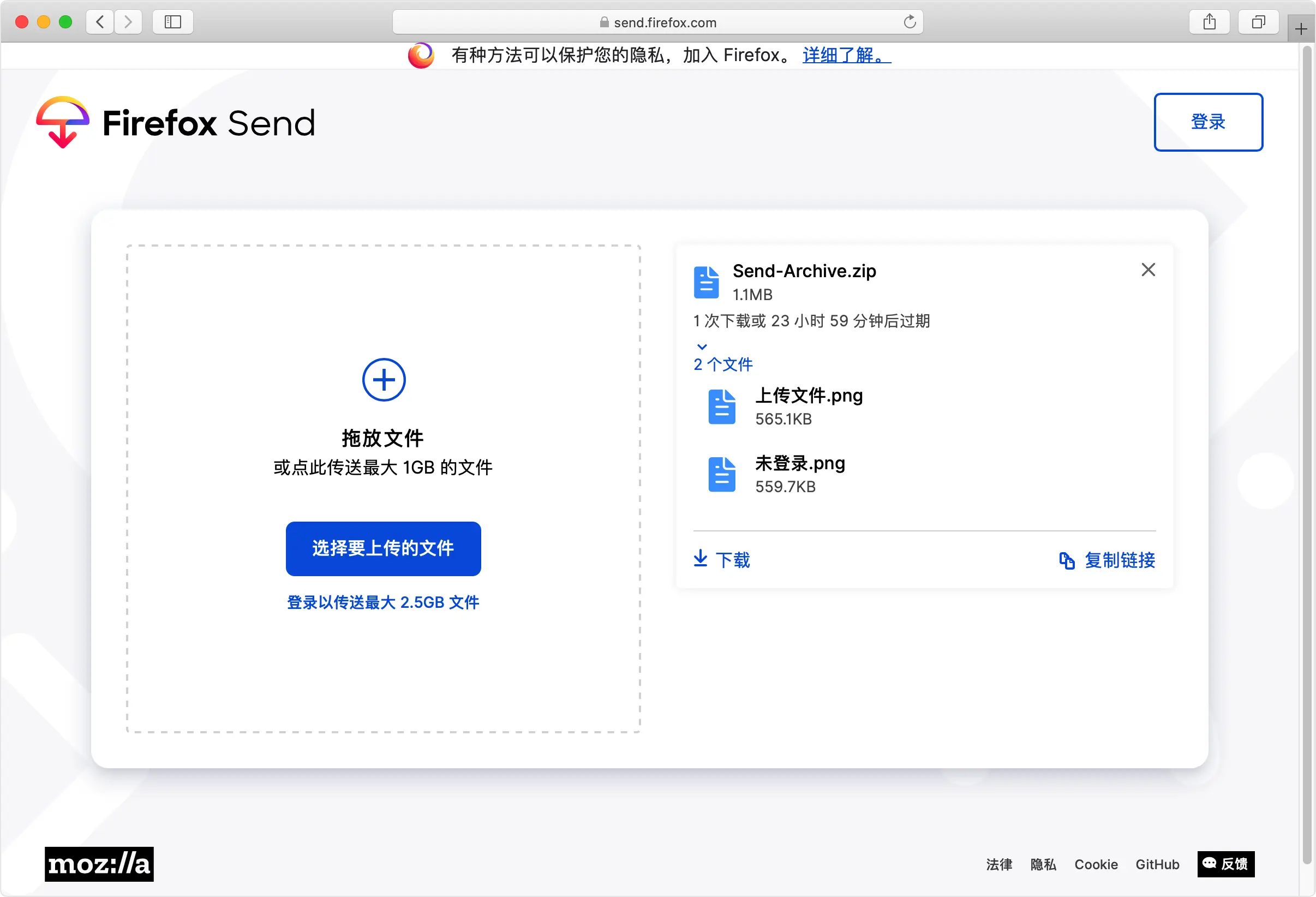The image size is (1316, 897).
Task: Click the 未登录.png file name
Action: [x=799, y=463]
